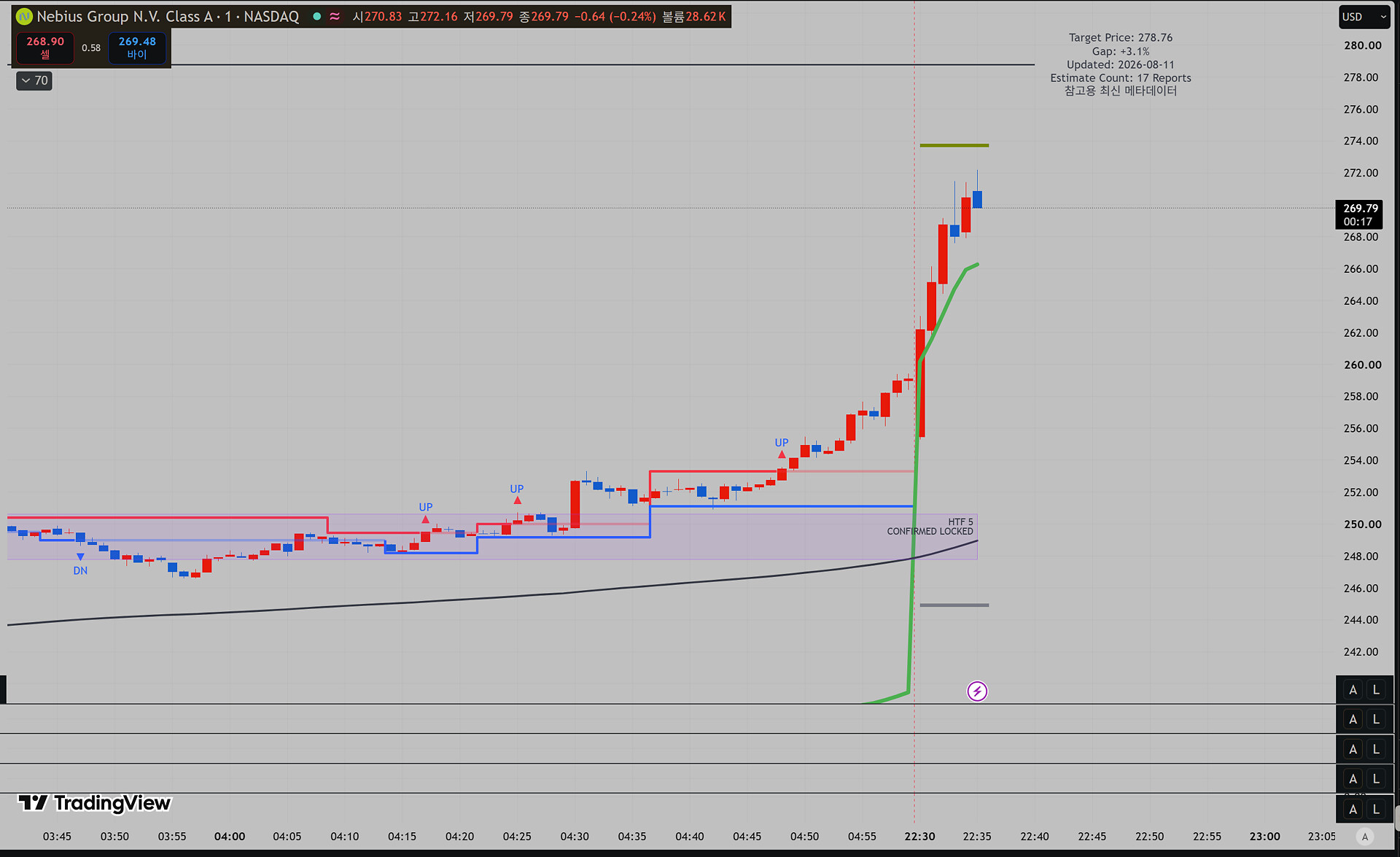
Task: Click the change value -0.64 (-0.24%)
Action: point(615,16)
